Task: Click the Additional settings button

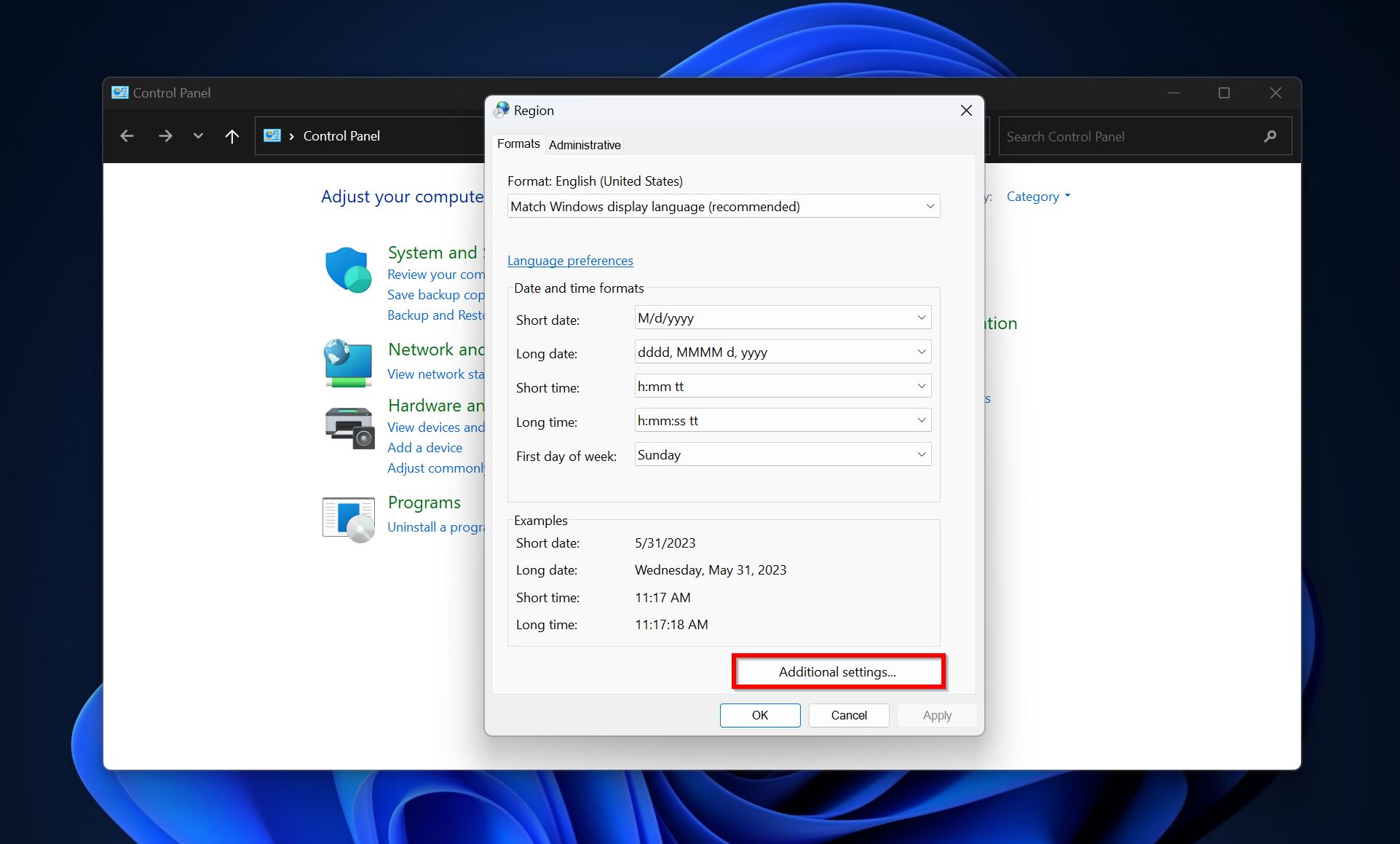Action: tap(837, 670)
